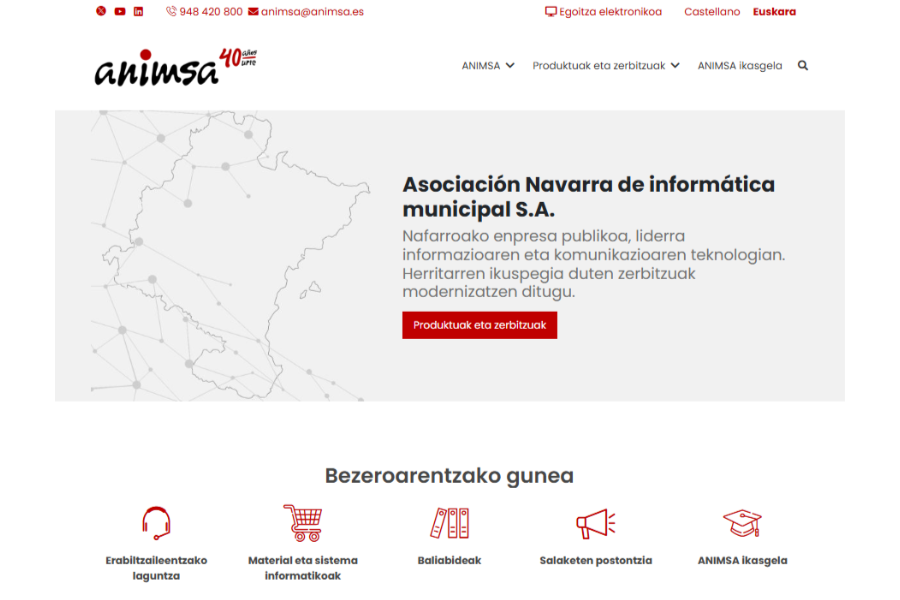
Task: Open the X (Twitter) social icon
Action: pyautogui.click(x=101, y=11)
